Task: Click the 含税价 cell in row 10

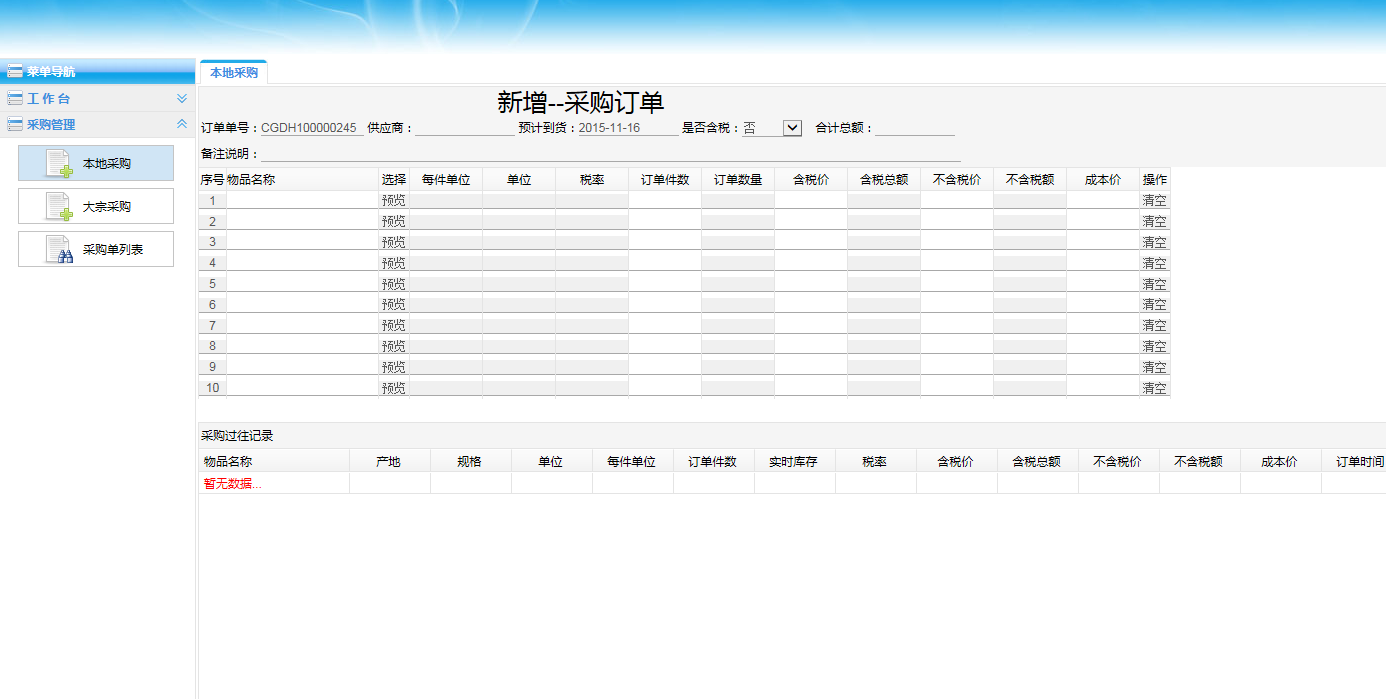Action: tap(811, 387)
